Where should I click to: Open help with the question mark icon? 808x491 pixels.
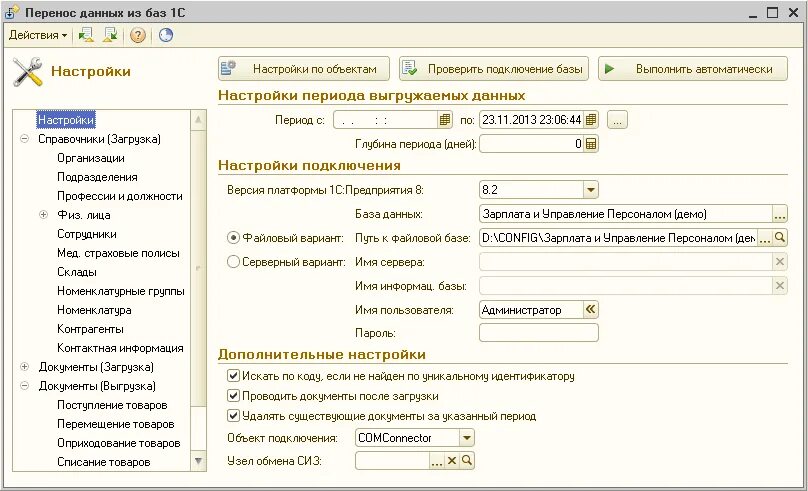(x=138, y=35)
